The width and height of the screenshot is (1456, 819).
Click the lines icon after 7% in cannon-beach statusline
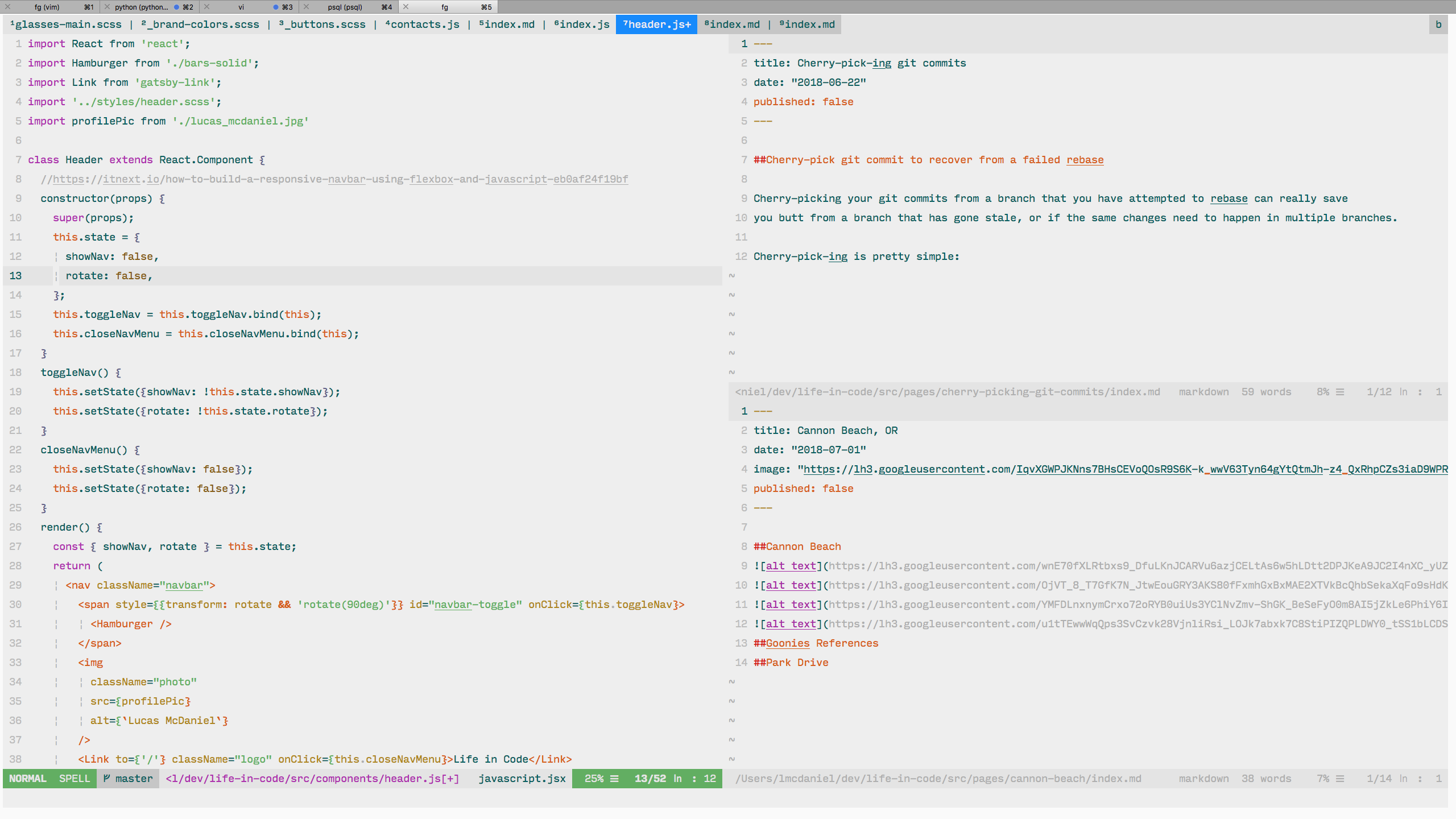[1340, 778]
